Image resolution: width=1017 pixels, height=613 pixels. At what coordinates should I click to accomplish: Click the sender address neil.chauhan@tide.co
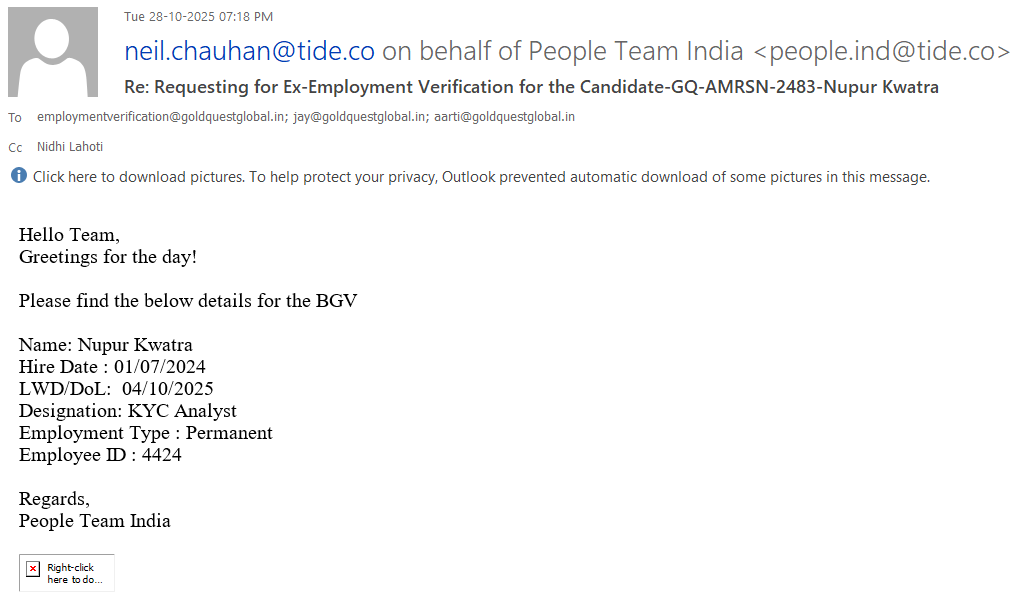tap(249, 51)
